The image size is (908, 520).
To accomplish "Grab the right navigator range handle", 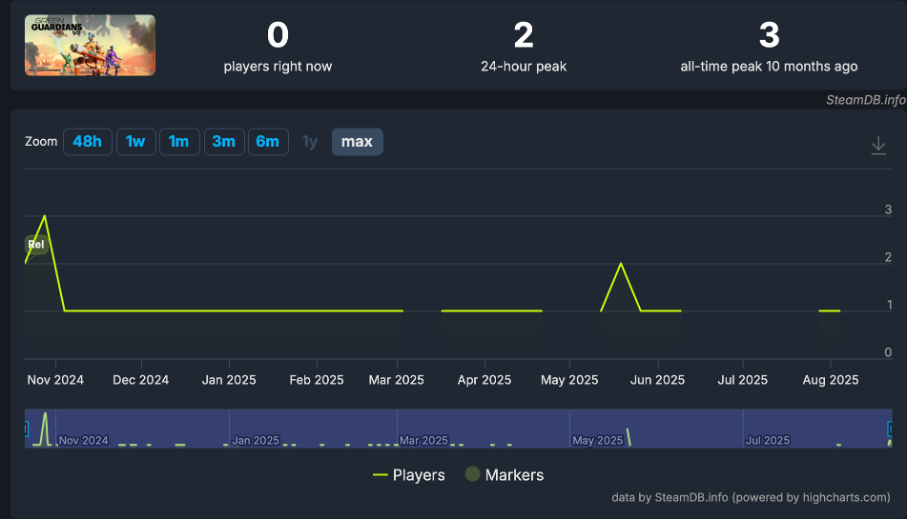I will coord(890,429).
